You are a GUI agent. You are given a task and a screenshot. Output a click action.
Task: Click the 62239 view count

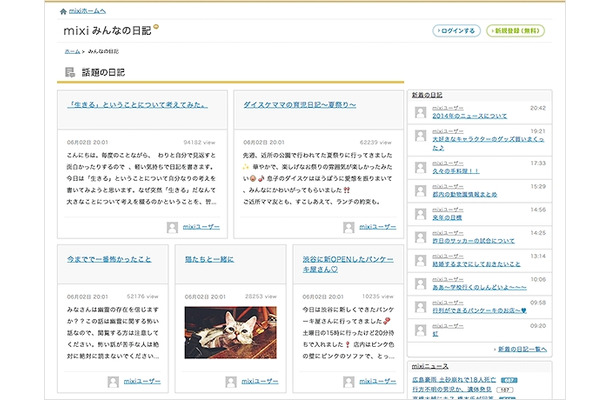(375, 142)
